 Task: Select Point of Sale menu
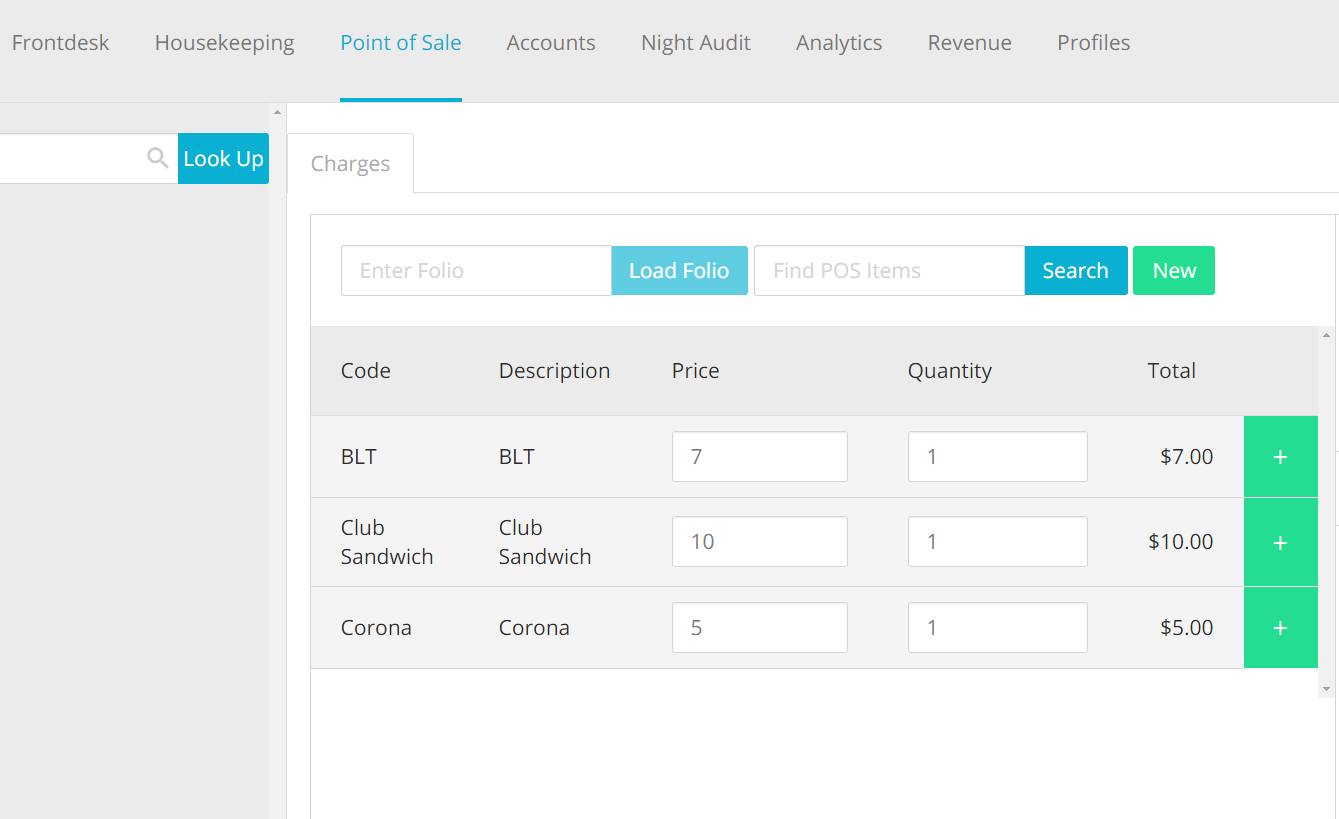(401, 43)
